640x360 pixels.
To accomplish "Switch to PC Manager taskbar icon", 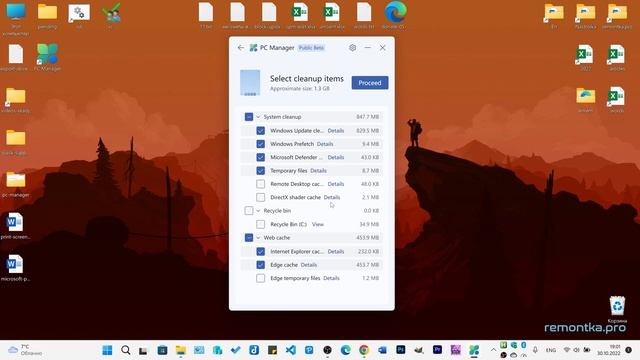I will pos(474,350).
